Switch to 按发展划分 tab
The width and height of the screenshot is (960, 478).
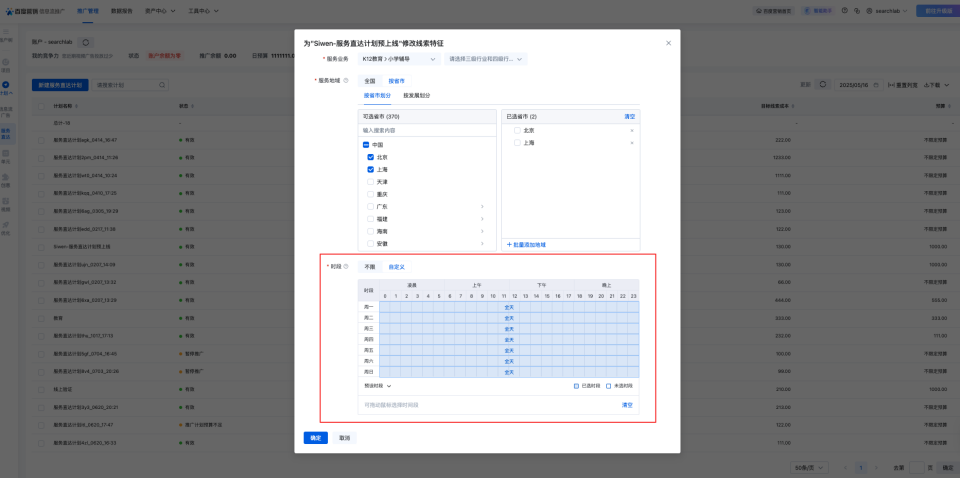416,95
